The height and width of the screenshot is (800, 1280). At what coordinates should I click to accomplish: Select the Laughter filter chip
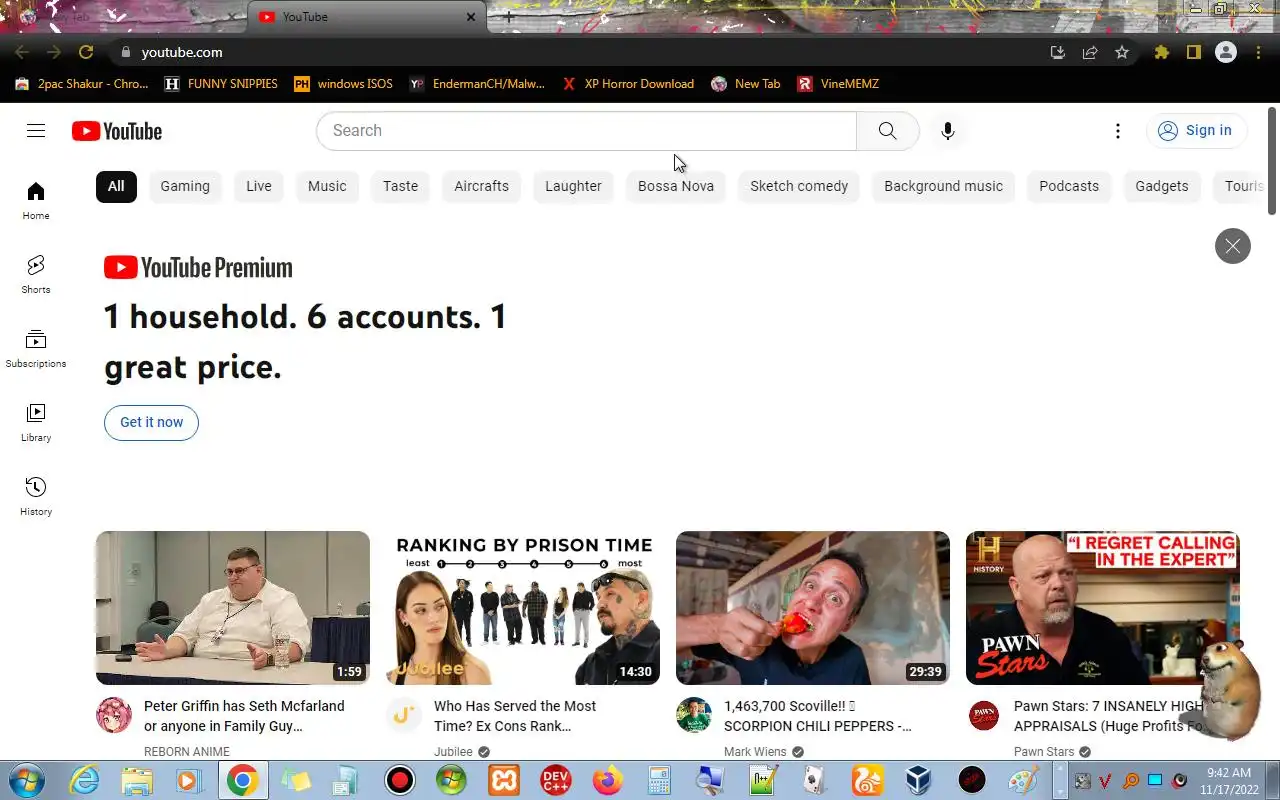click(x=573, y=186)
